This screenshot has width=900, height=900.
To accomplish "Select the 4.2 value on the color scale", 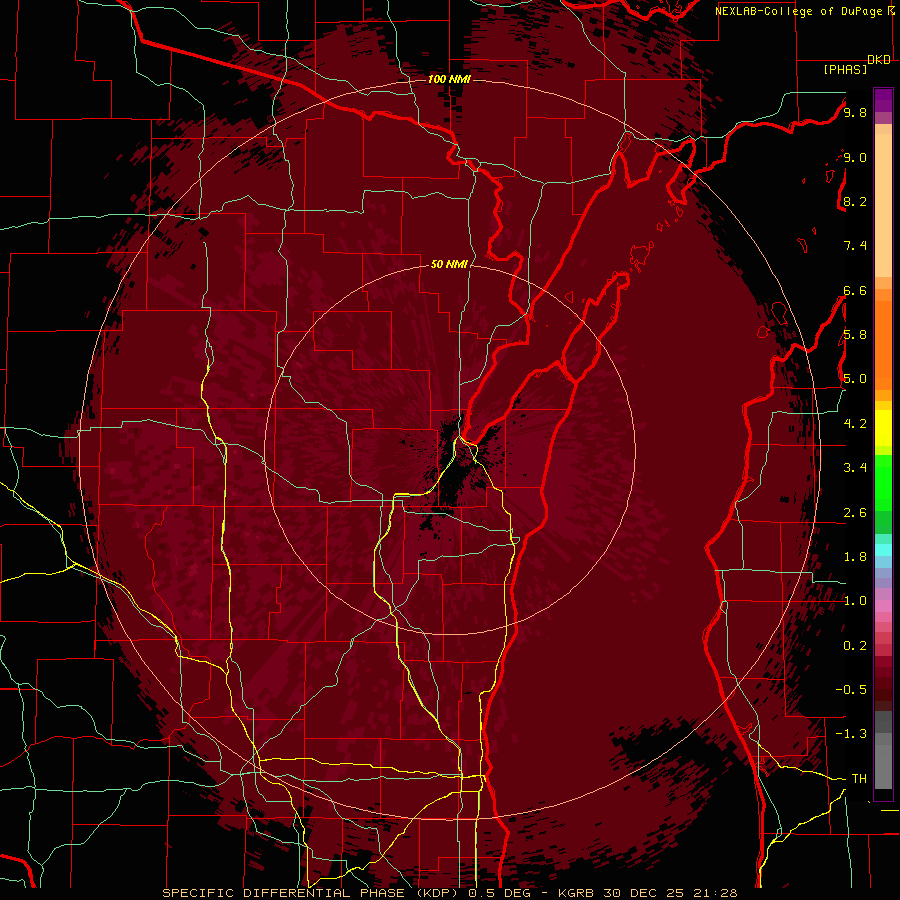I will tap(855, 424).
